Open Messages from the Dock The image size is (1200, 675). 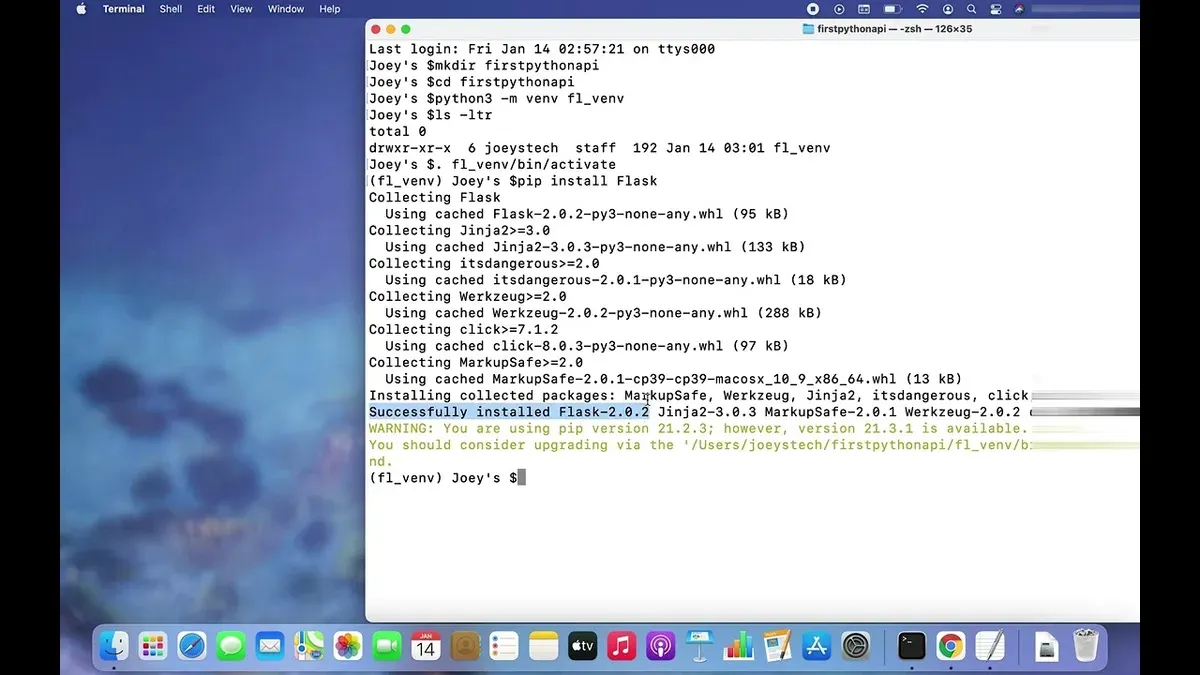pos(231,646)
